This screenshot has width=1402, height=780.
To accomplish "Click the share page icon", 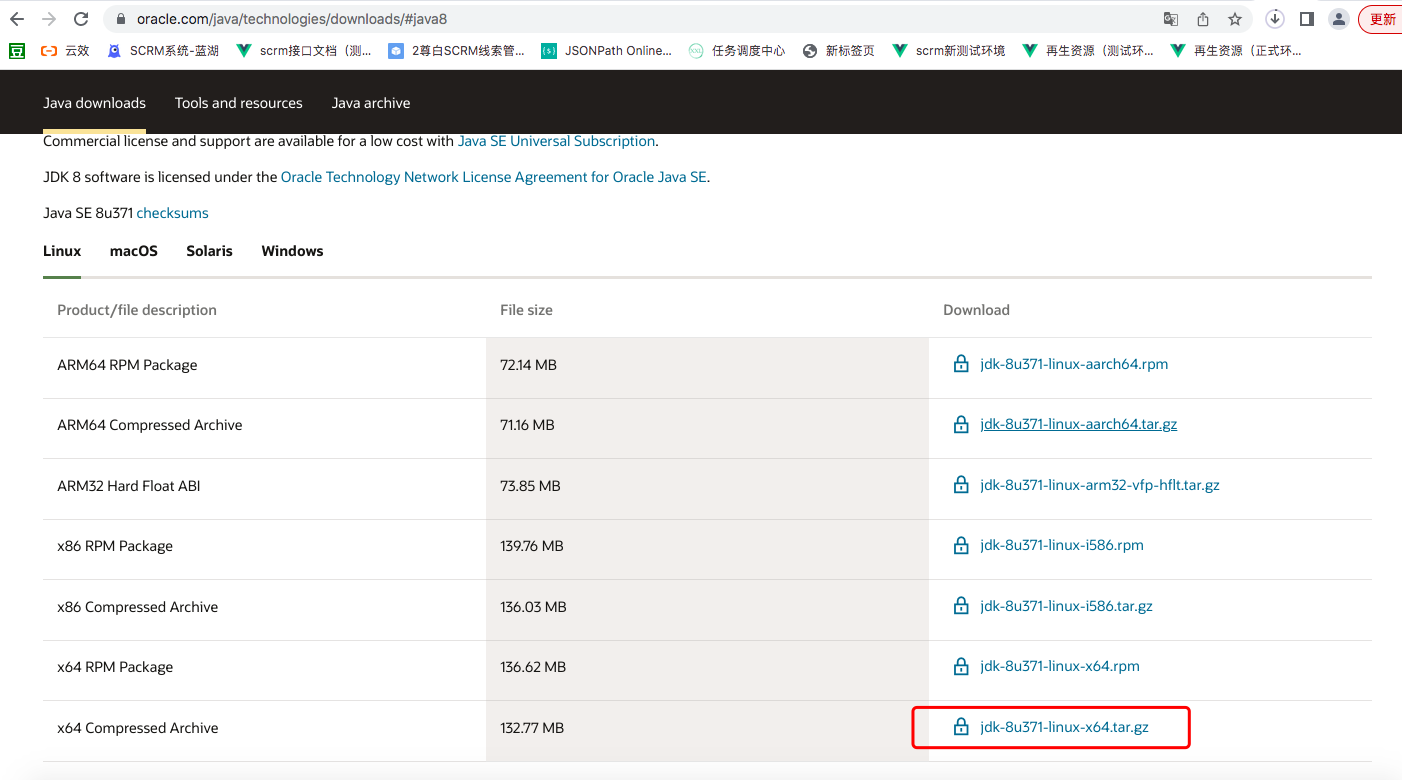I will click(1203, 19).
